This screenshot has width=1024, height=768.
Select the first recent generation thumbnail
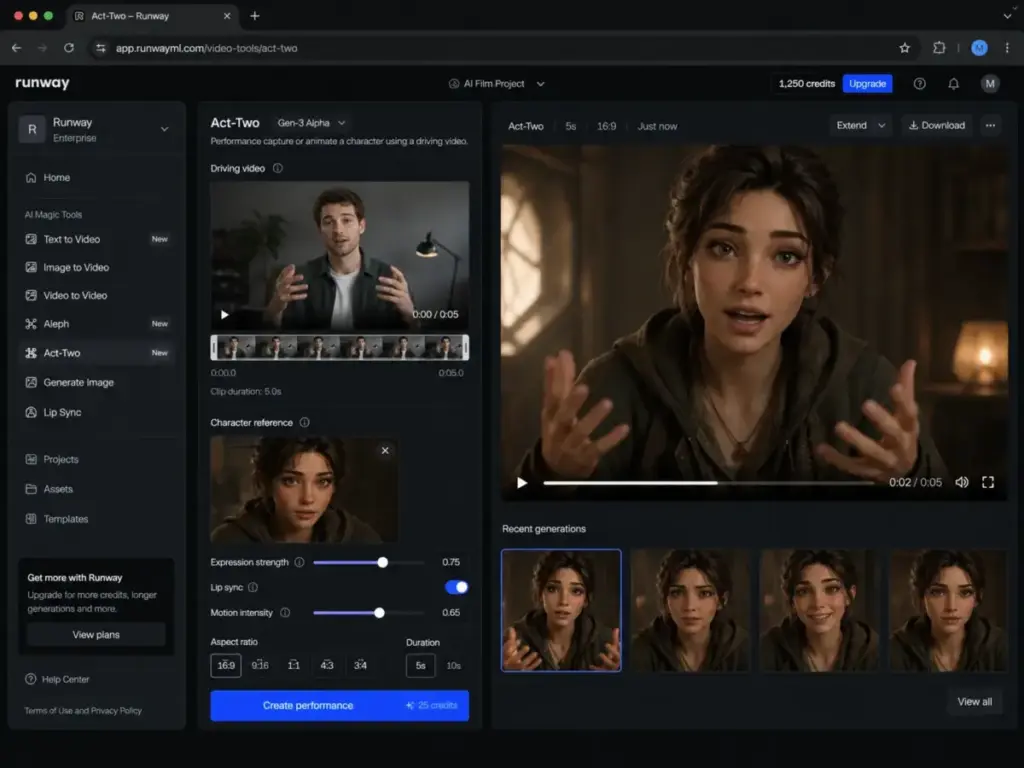pos(561,610)
